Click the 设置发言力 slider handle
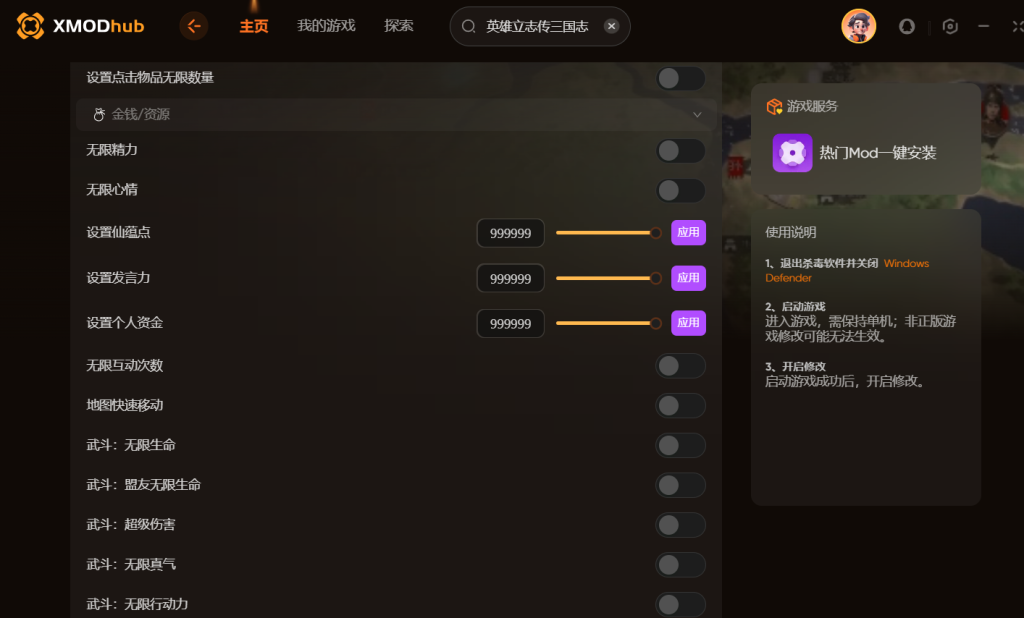The height and width of the screenshot is (618, 1024). pos(656,278)
